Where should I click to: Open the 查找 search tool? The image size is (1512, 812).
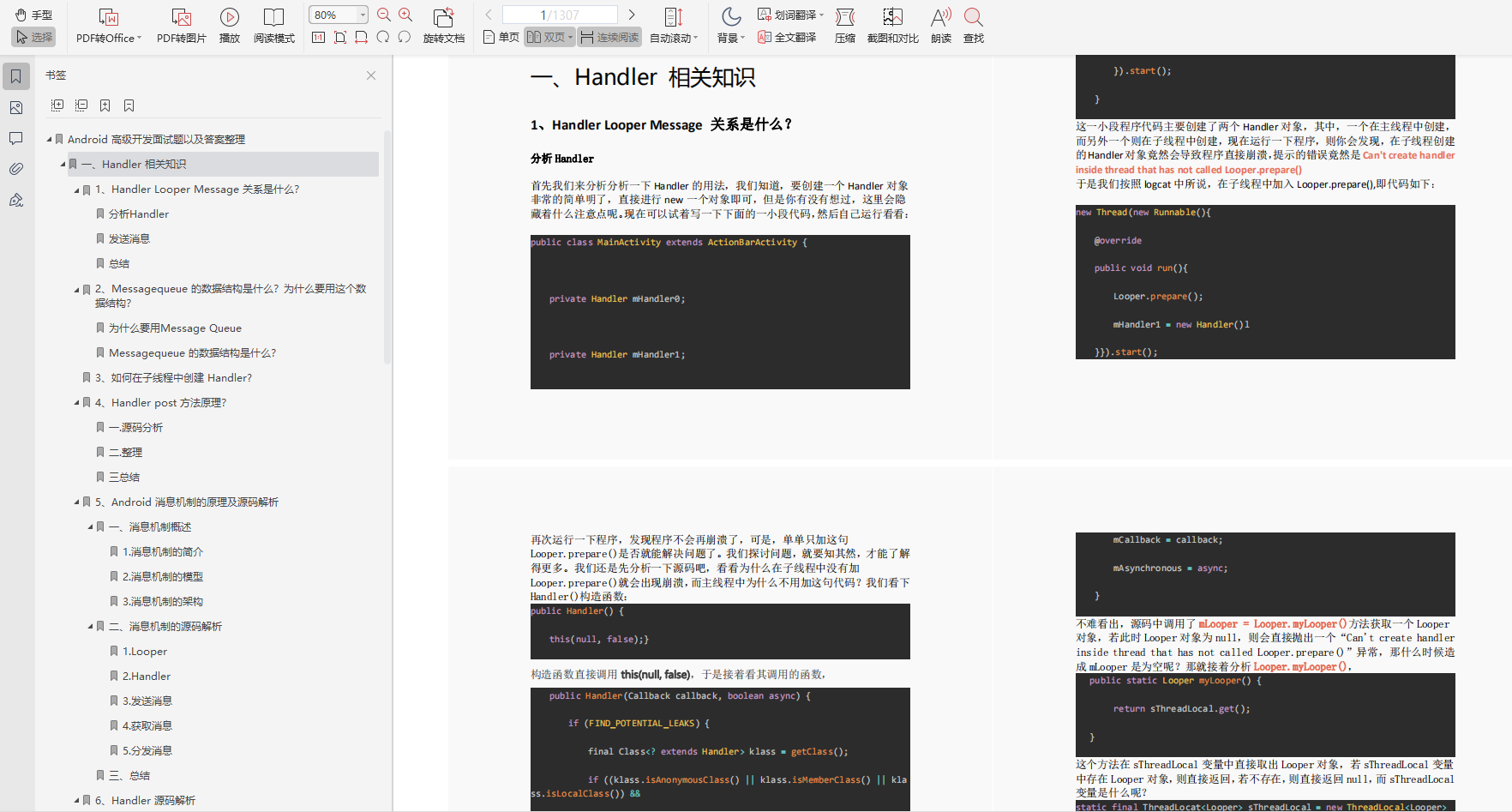[x=974, y=26]
